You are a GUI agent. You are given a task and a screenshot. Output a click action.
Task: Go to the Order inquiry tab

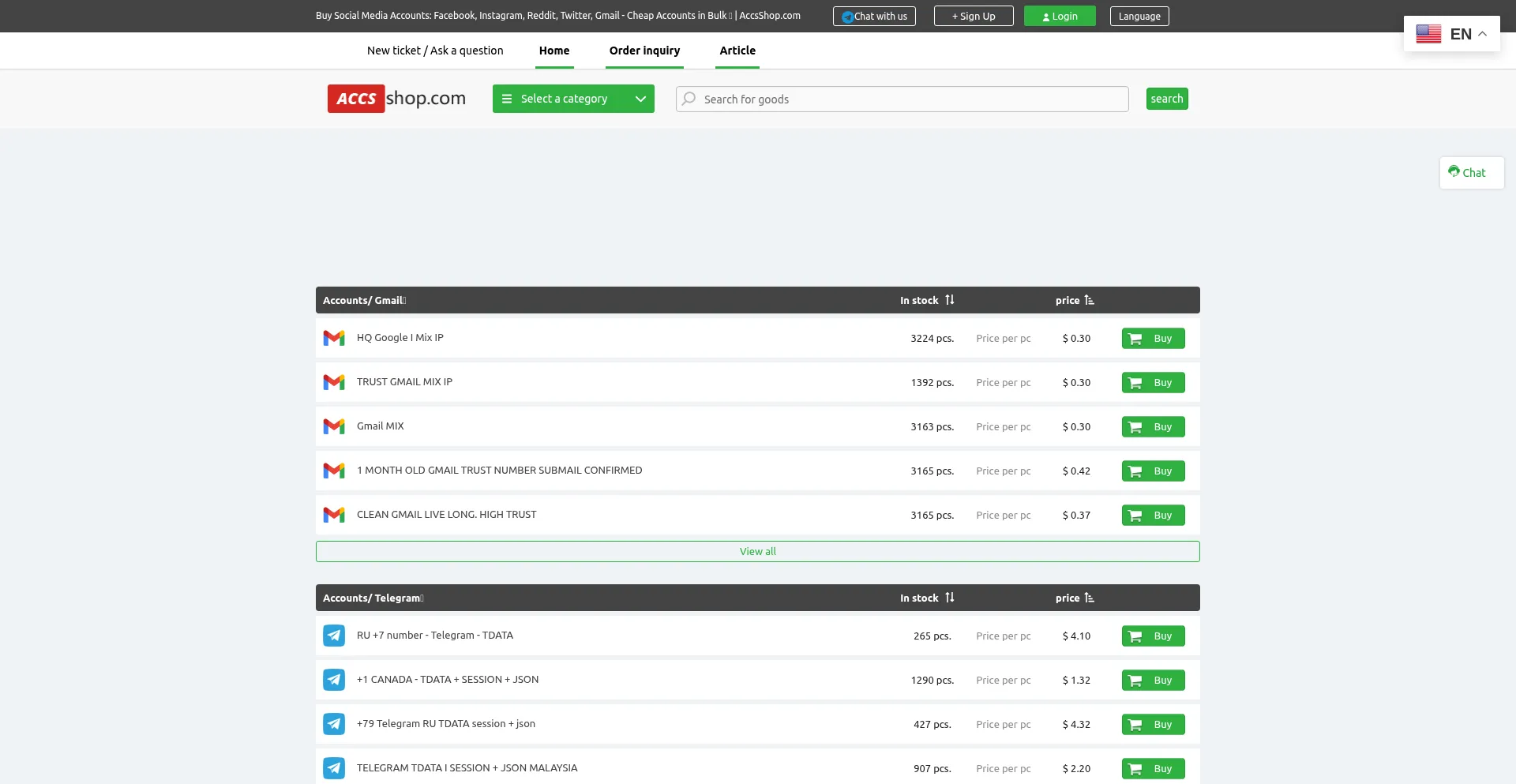[x=644, y=51]
